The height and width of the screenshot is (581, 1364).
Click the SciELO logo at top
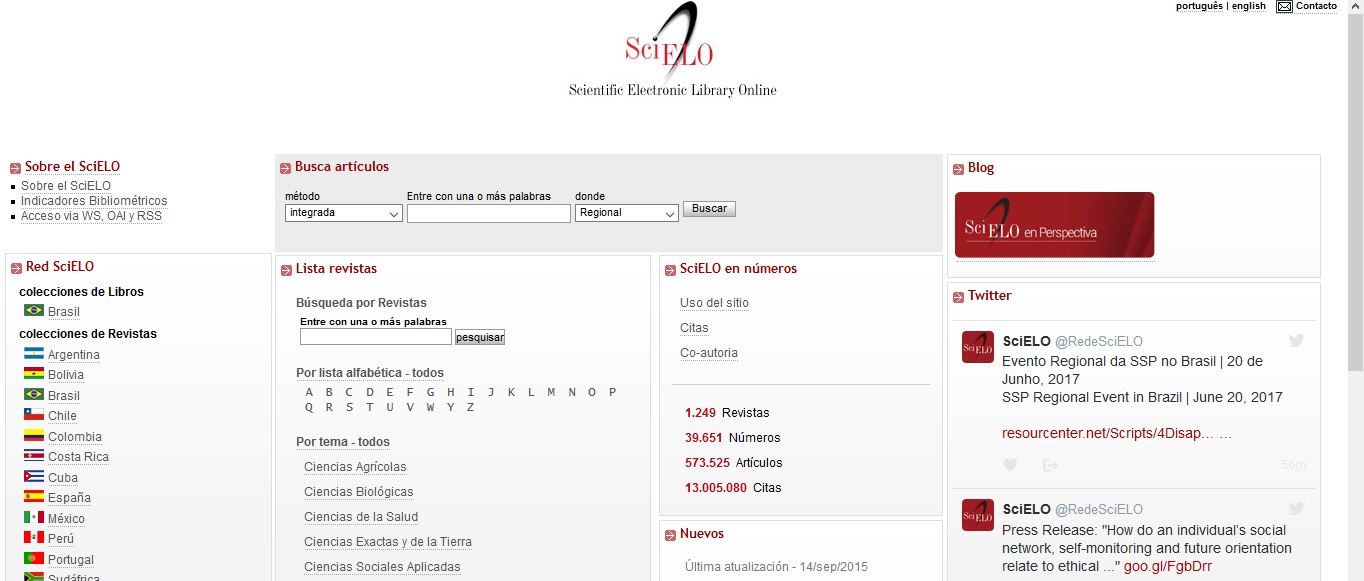coord(672,50)
